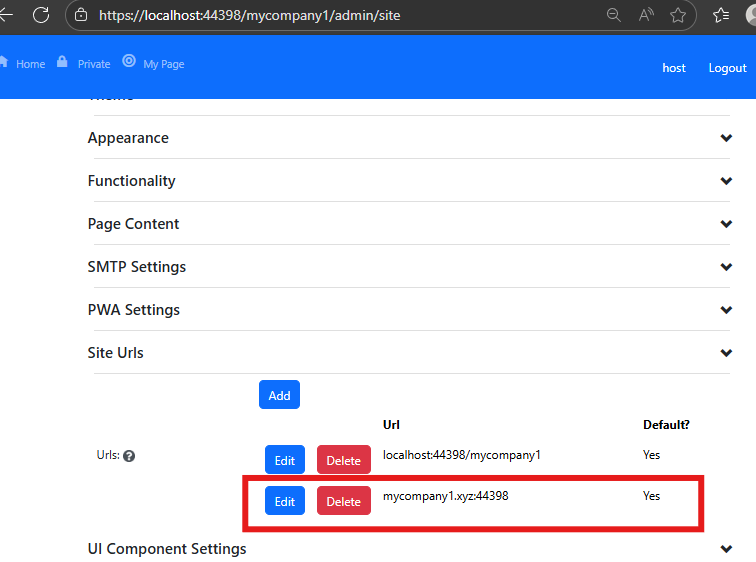The image size is (756, 562).
Task: Open the favorites list icon
Action: (721, 15)
